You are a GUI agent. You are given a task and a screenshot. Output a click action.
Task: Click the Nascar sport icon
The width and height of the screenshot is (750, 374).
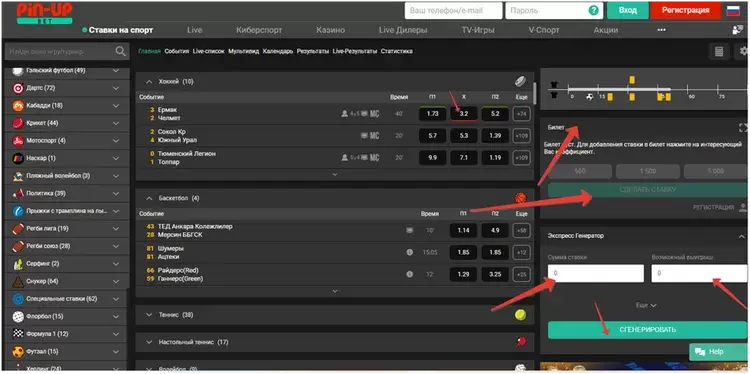(18, 158)
